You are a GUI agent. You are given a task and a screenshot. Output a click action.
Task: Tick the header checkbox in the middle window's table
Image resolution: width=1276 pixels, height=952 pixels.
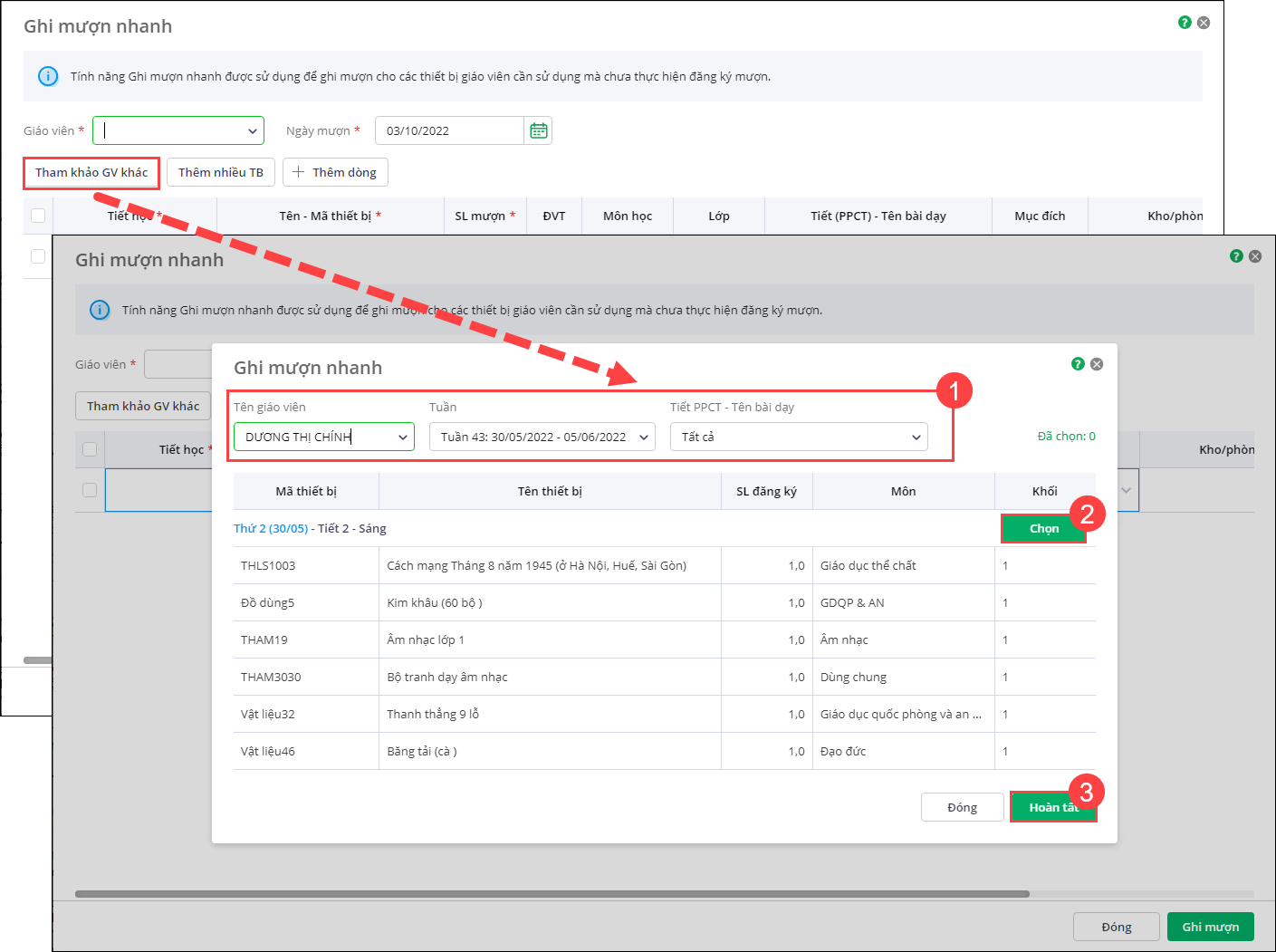click(x=90, y=449)
